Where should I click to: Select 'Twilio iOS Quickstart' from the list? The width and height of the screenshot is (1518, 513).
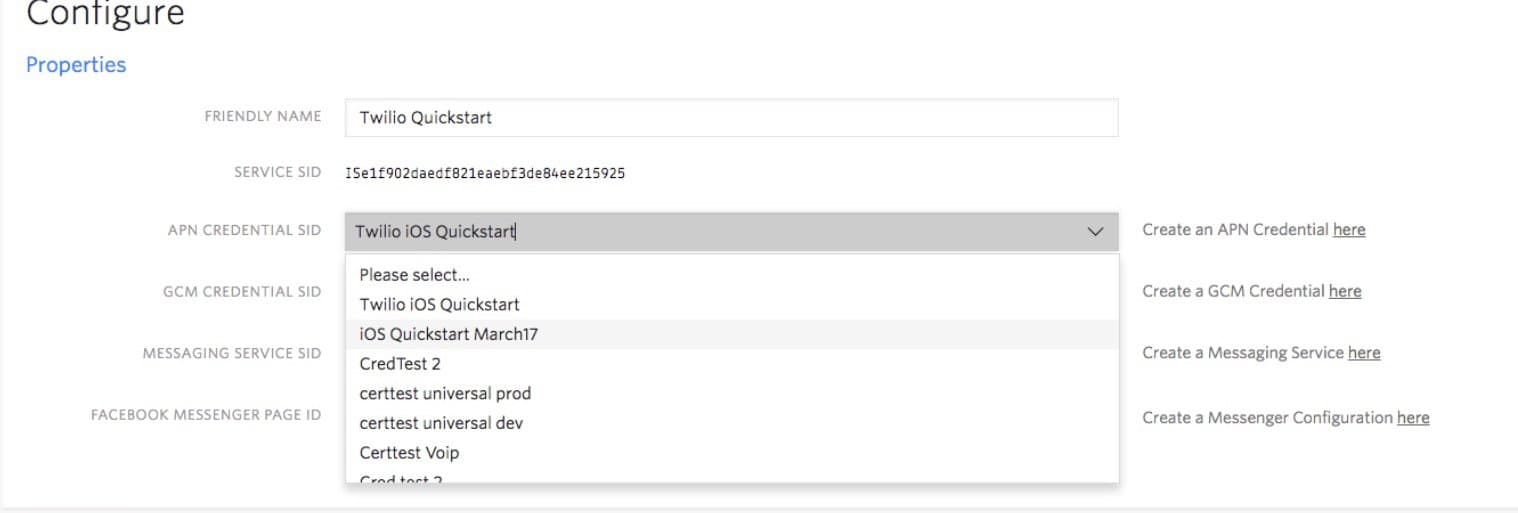pos(439,304)
